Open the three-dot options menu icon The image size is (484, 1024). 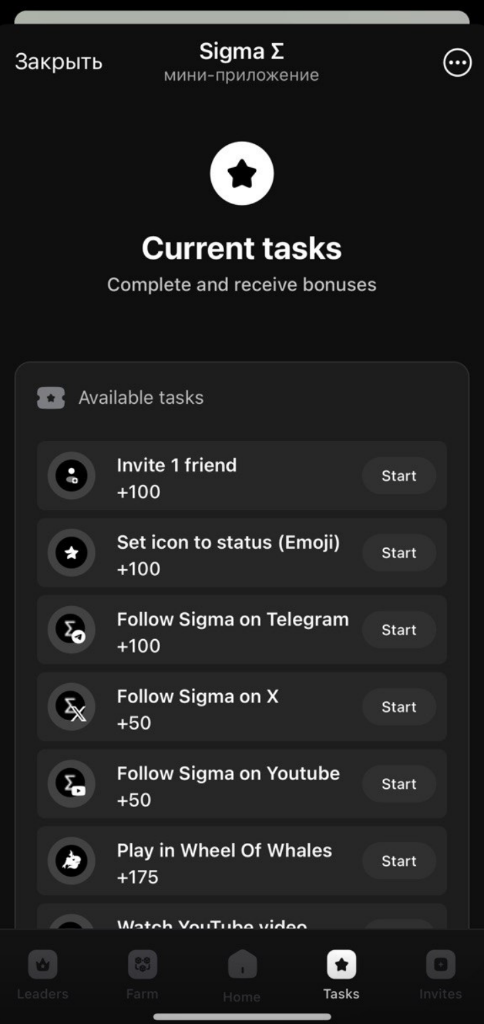(x=457, y=63)
